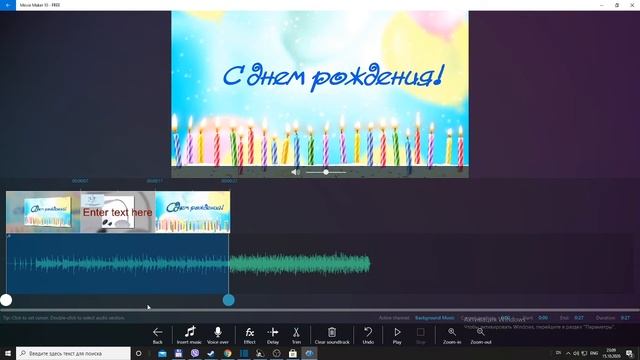Image resolution: width=640 pixels, height=360 pixels.
Task: Open the taskbar clock and date
Action: (611, 353)
